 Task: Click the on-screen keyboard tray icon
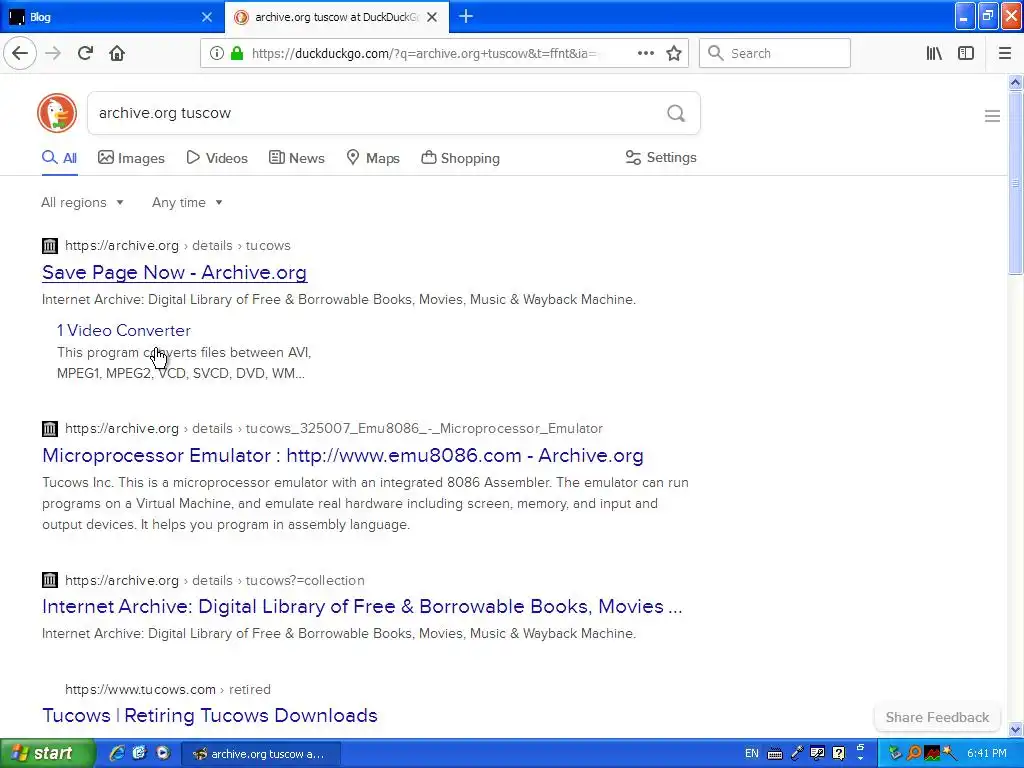point(775,754)
